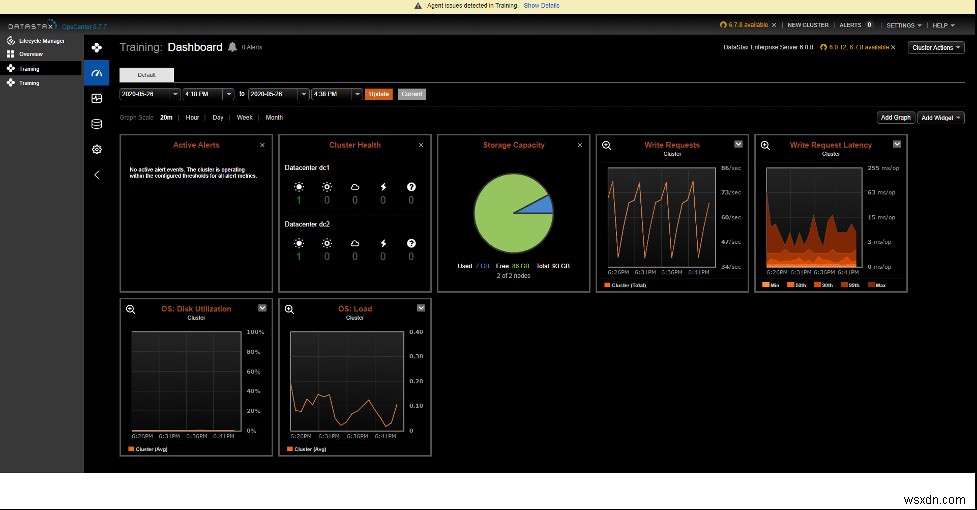977x510 pixels.
Task: Set graph scale to Hour
Action: click(192, 118)
